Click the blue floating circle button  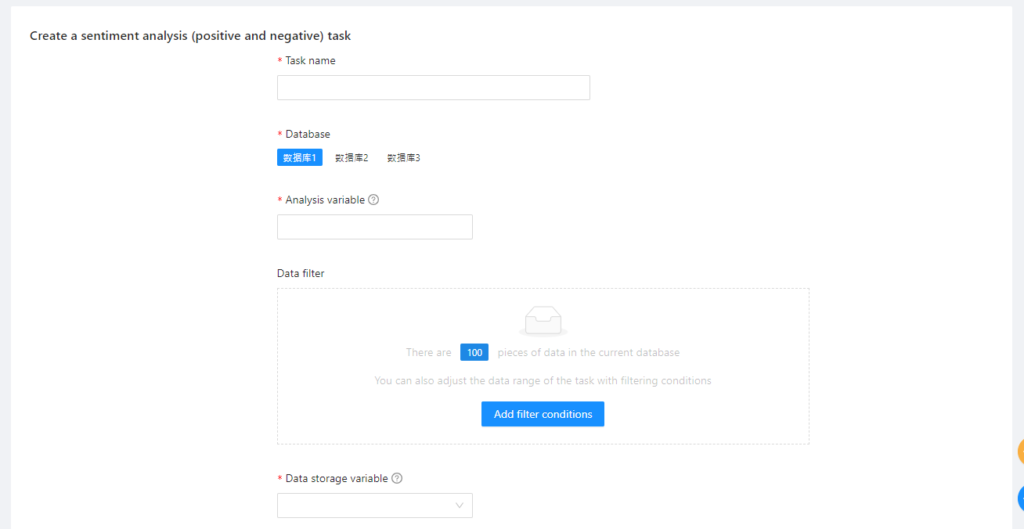click(x=1020, y=498)
